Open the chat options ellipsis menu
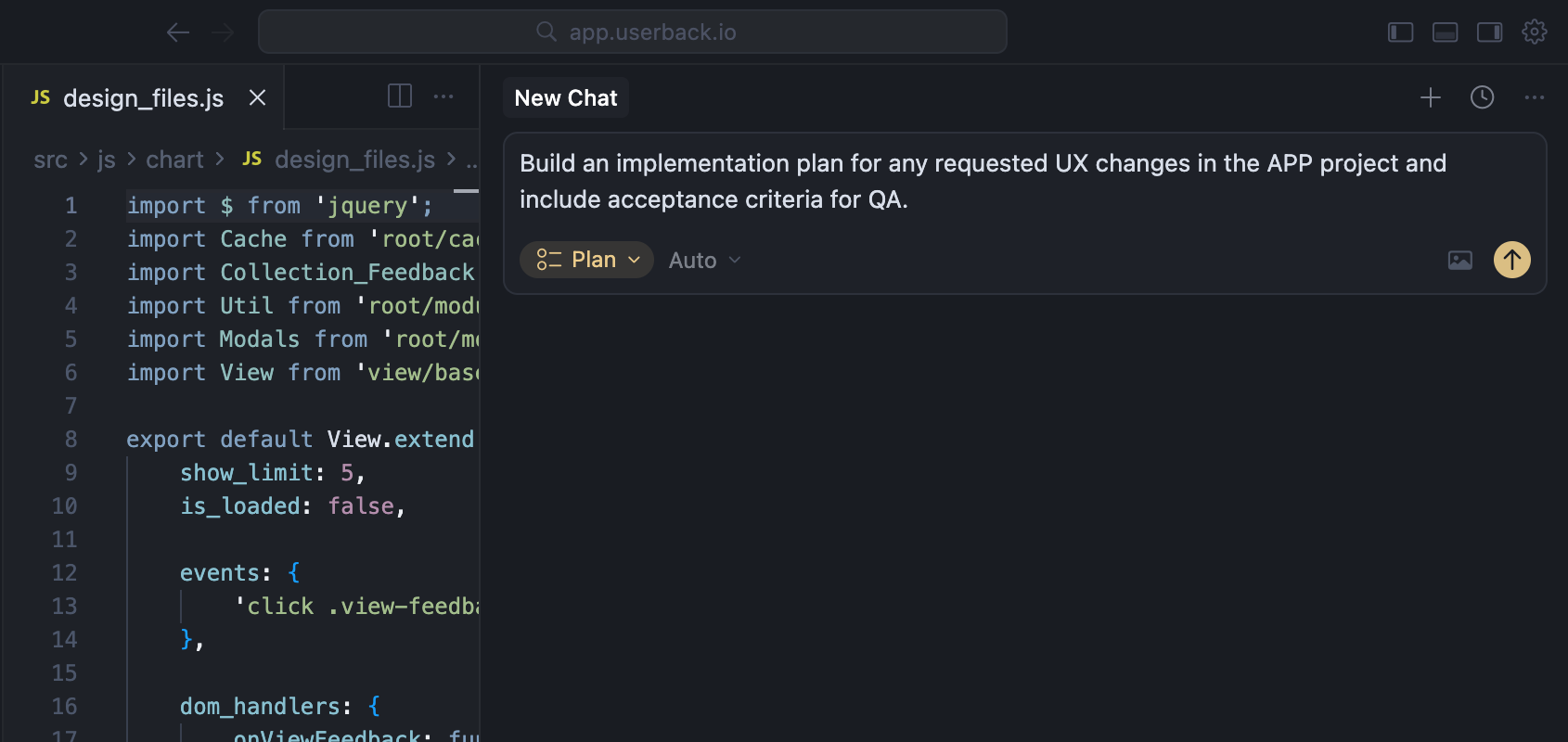Image resolution: width=1568 pixels, height=742 pixels. click(x=1533, y=96)
